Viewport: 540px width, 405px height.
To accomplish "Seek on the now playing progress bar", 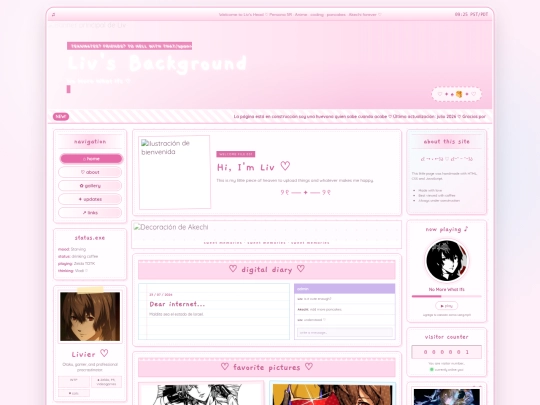I will pyautogui.click(x=446, y=296).
